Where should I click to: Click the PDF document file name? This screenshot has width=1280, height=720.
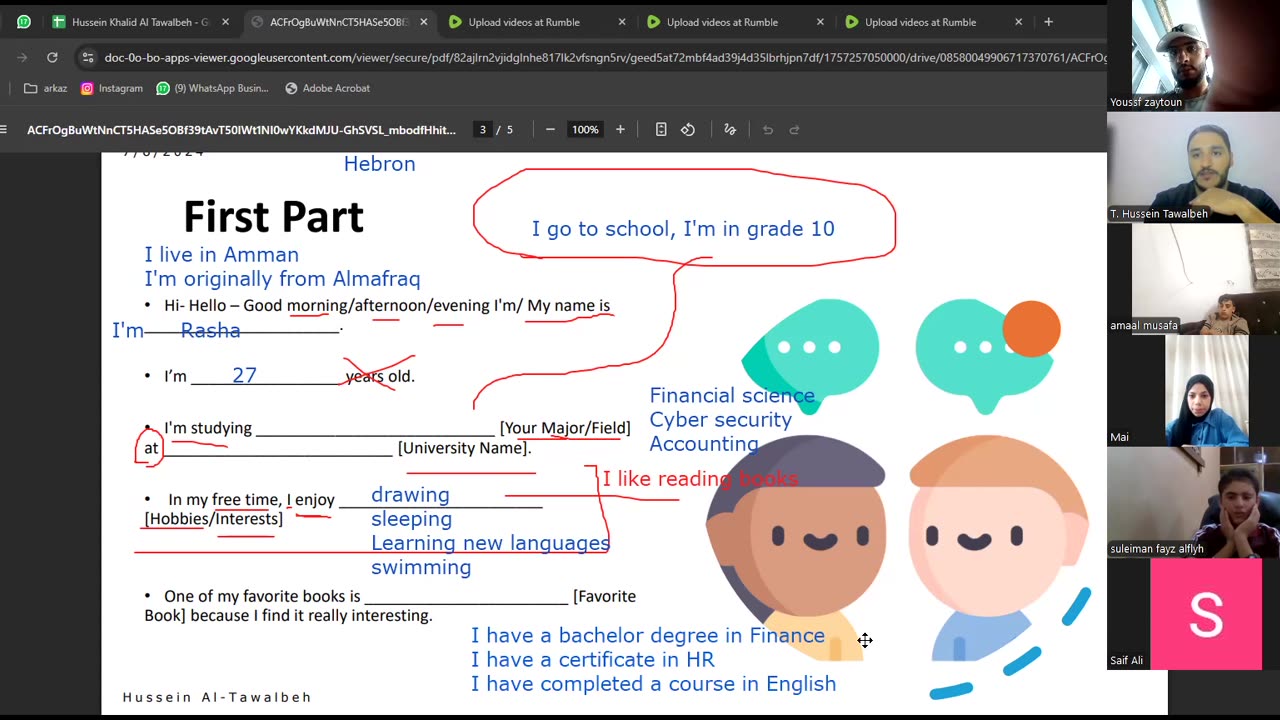pos(241,130)
